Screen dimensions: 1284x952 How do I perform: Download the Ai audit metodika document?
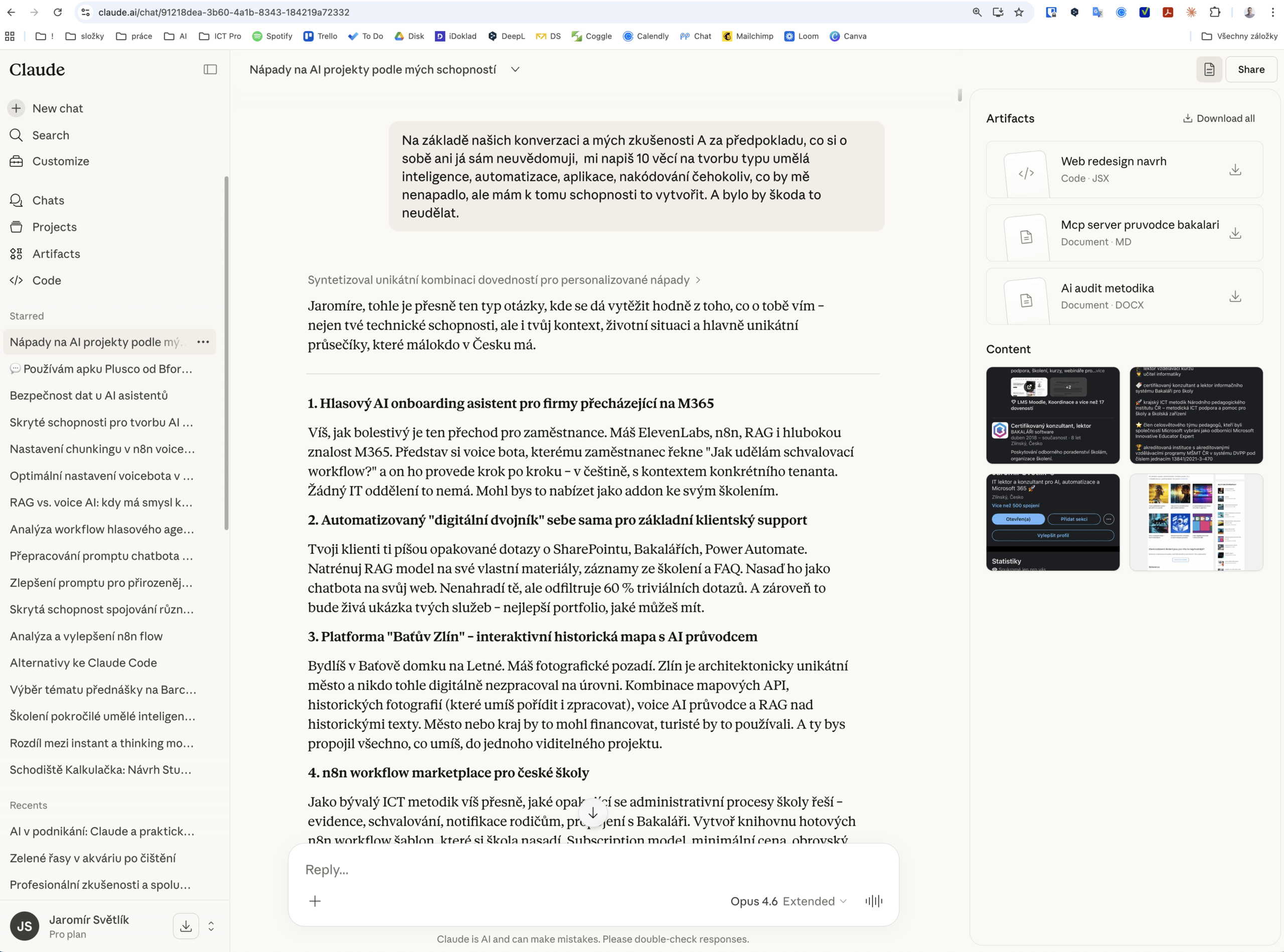(x=1235, y=296)
